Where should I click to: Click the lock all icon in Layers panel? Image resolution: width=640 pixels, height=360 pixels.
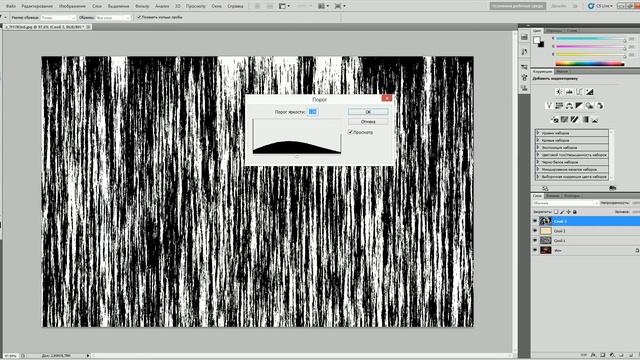coord(575,212)
